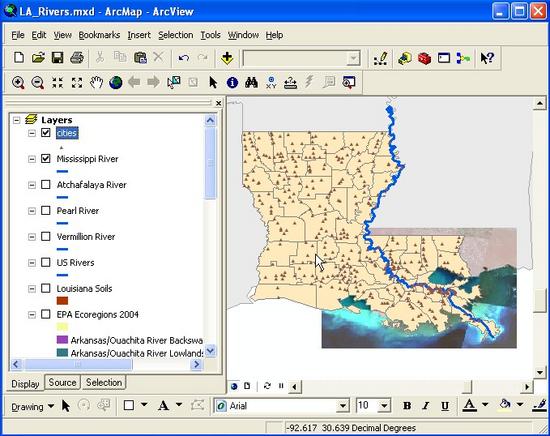Open the font name Arial dropdown
The image size is (550, 436).
[343, 406]
